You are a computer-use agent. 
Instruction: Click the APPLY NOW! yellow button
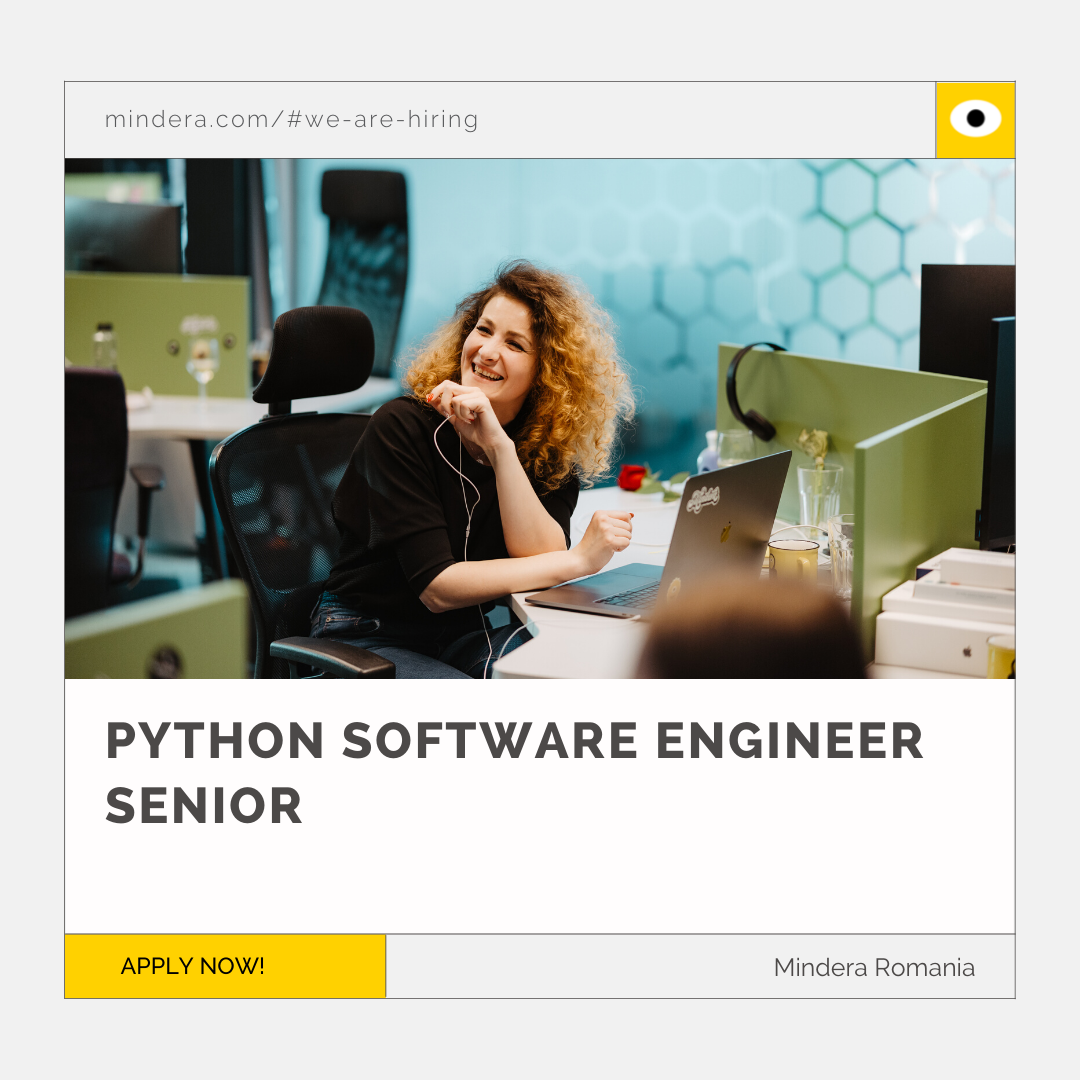click(225, 966)
